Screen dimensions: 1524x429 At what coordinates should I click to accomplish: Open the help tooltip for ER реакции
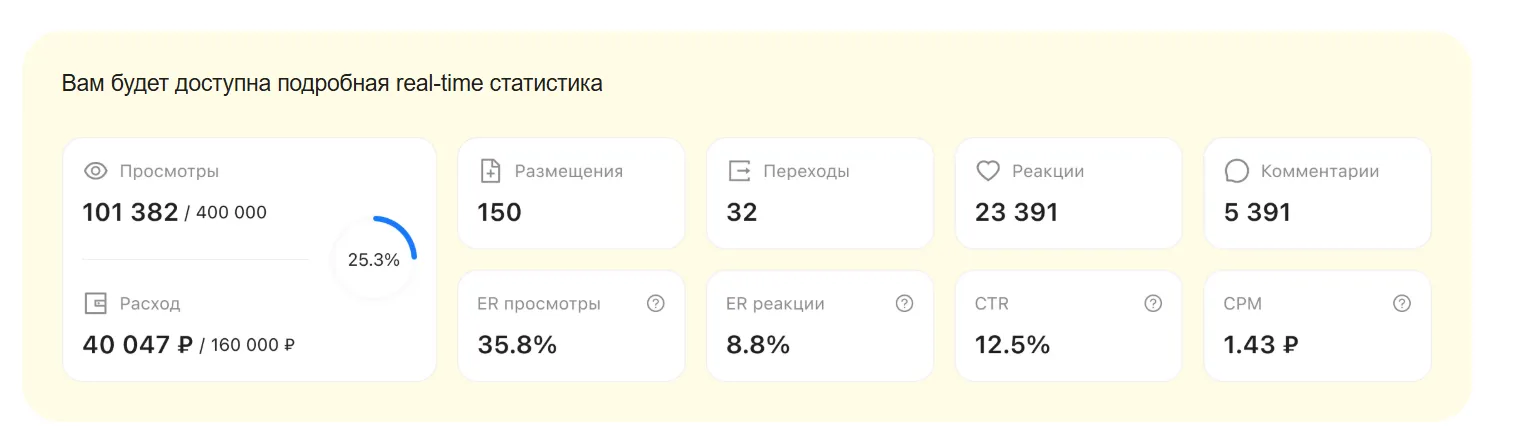coord(905,303)
